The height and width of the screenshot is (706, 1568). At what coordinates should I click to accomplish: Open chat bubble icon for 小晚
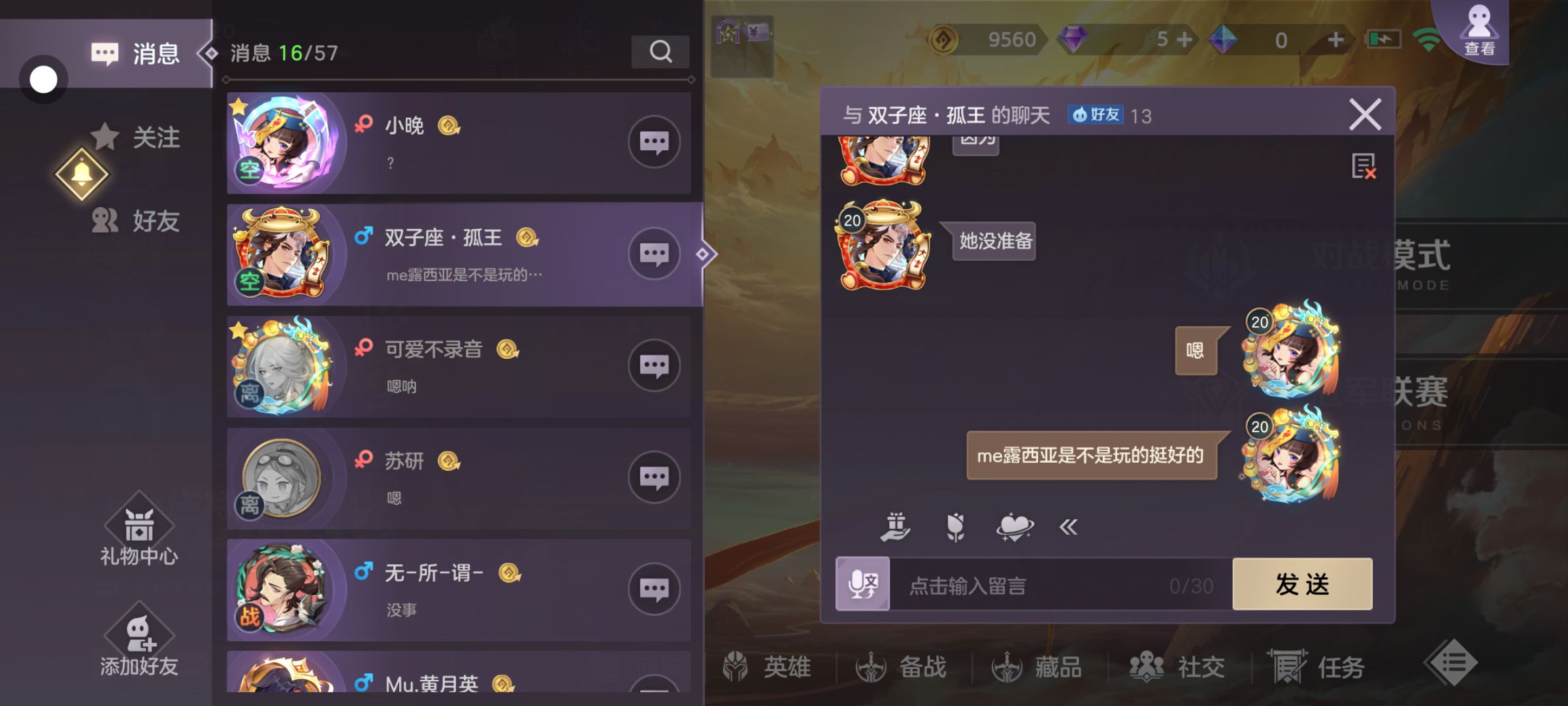[654, 142]
